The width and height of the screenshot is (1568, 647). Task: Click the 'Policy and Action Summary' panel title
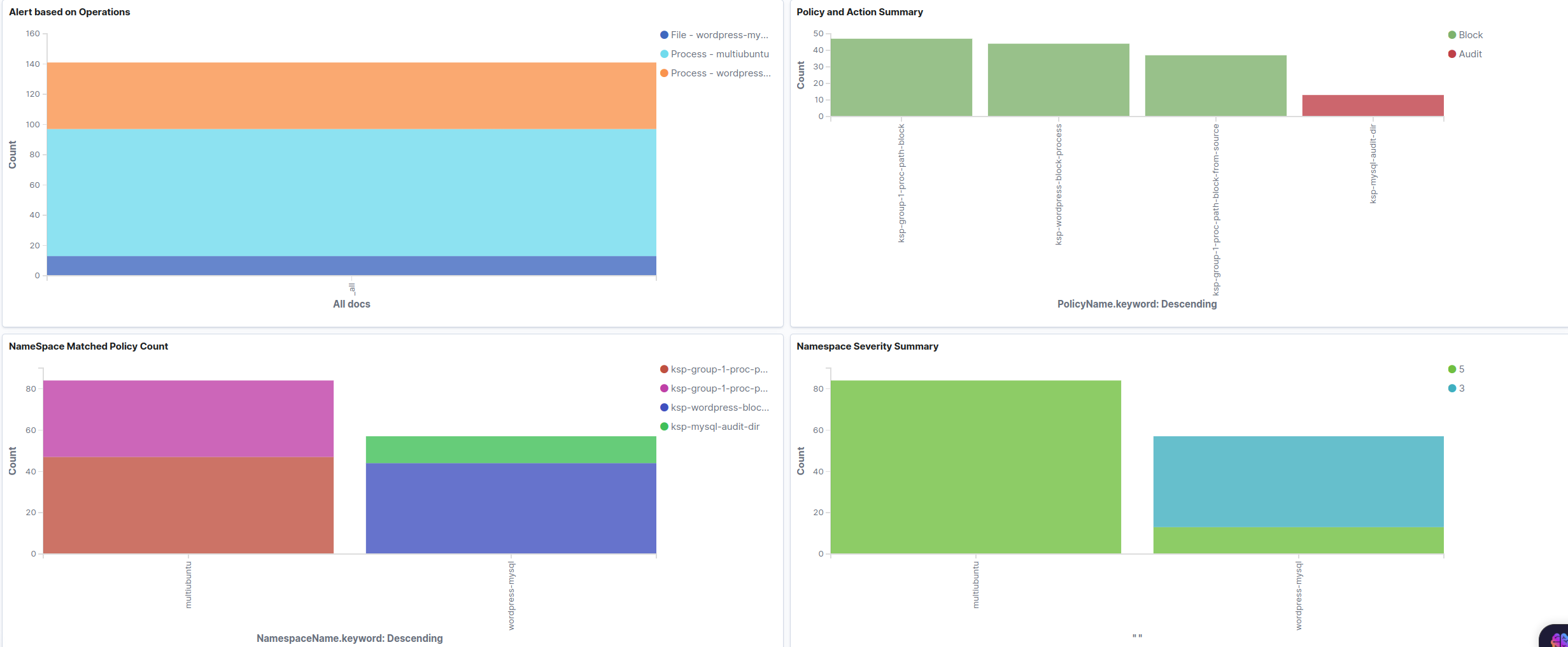point(859,12)
